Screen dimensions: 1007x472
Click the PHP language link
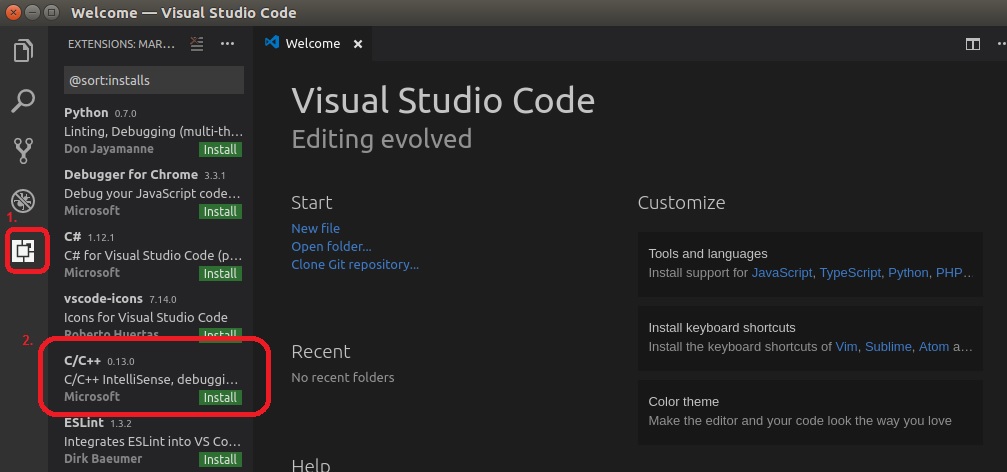[949, 273]
